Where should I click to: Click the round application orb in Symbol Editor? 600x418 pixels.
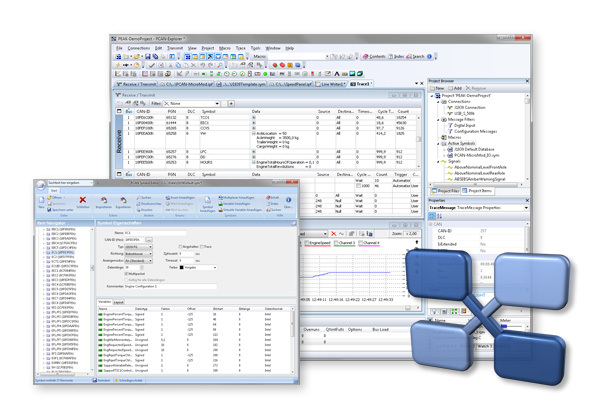click(x=40, y=185)
